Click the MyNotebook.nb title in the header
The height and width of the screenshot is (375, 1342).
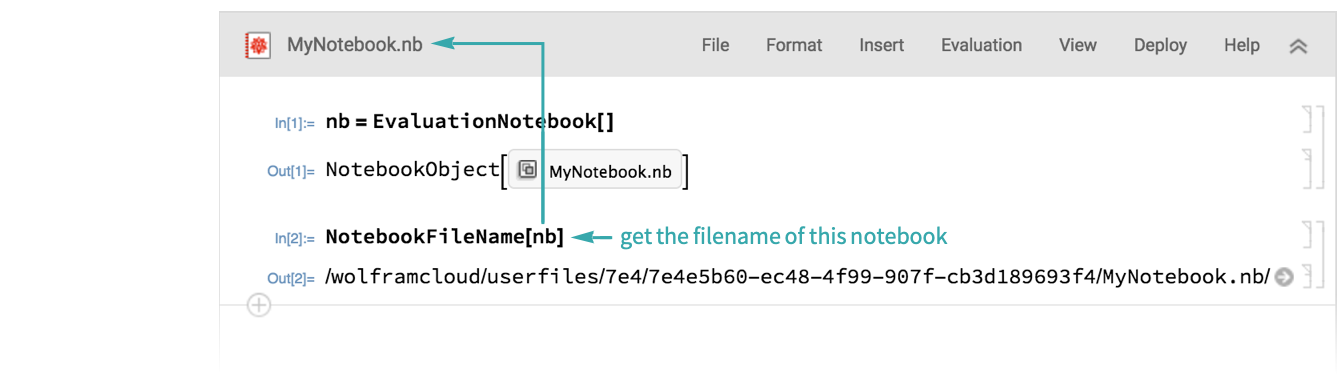[355, 45]
